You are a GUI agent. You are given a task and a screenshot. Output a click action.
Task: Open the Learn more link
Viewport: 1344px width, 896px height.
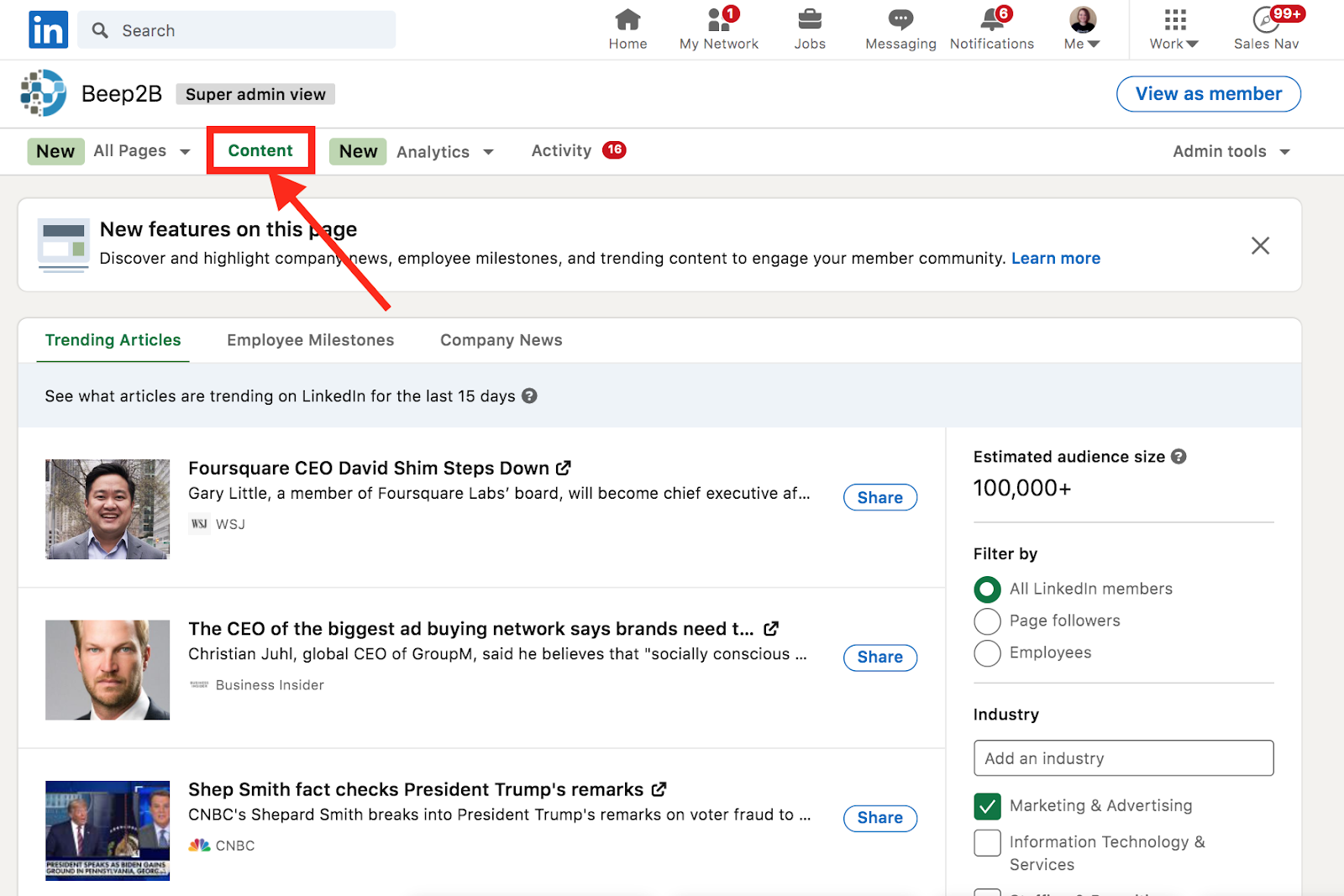click(1055, 259)
